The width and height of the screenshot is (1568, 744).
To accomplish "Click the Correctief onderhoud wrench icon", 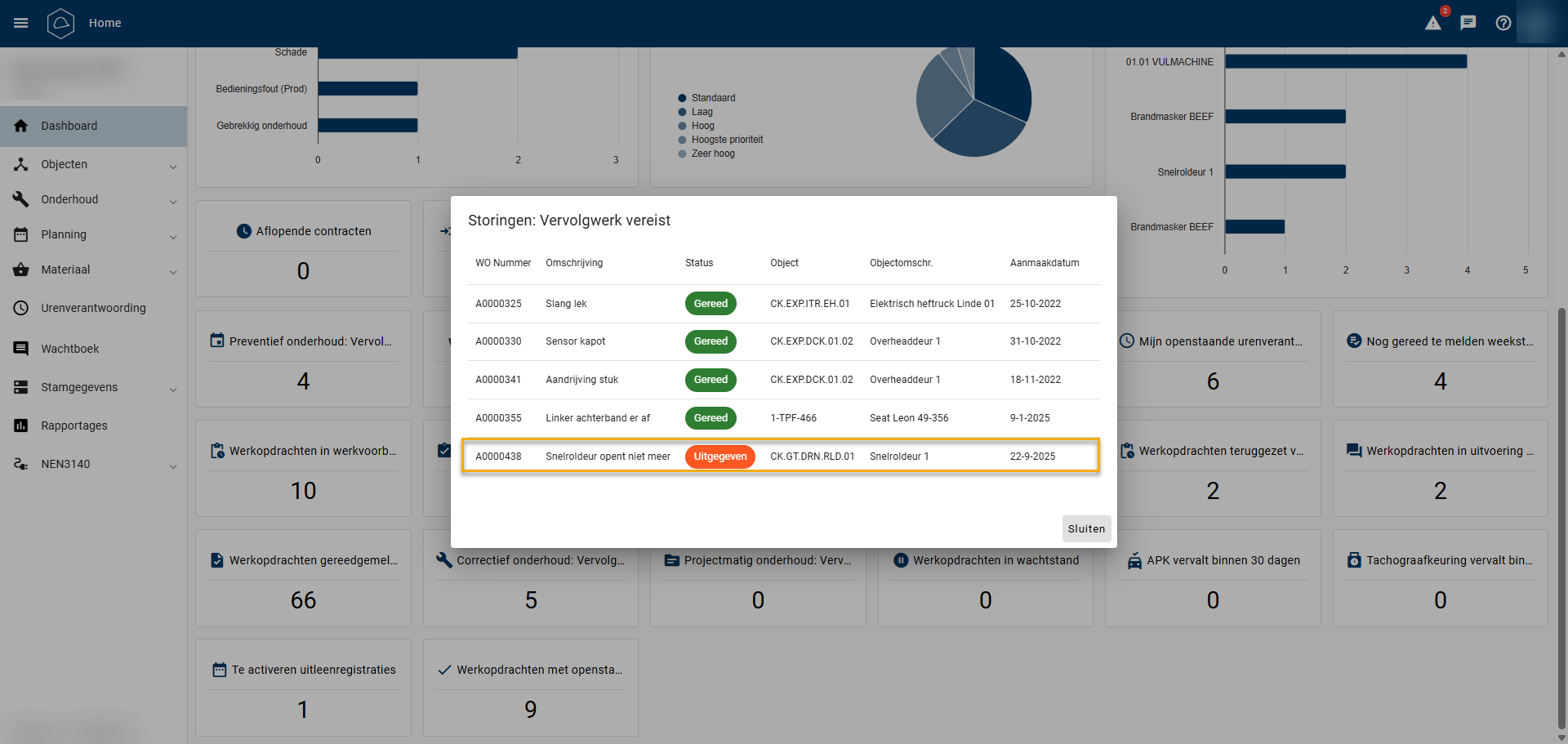I will coord(444,560).
